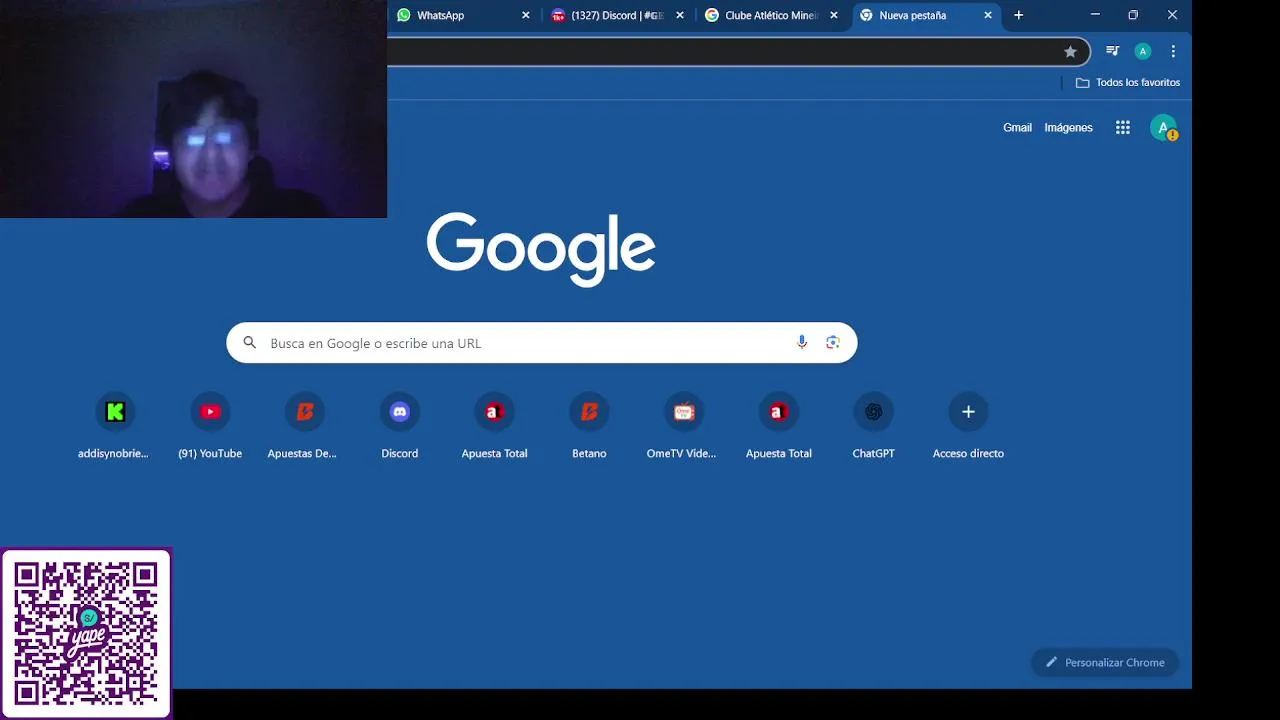Image resolution: width=1280 pixels, height=720 pixels.
Task: Click the Personalizar Chrome button
Action: tap(1105, 662)
